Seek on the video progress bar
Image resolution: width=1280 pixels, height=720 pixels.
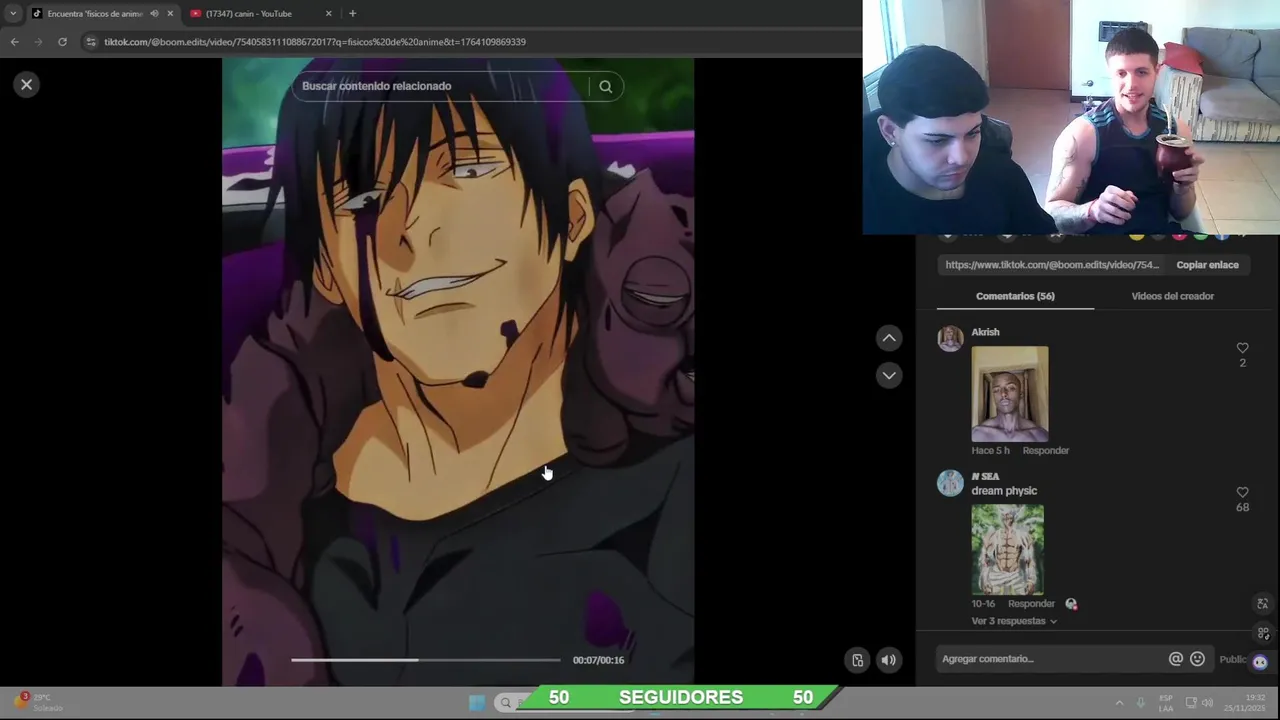[x=426, y=660]
